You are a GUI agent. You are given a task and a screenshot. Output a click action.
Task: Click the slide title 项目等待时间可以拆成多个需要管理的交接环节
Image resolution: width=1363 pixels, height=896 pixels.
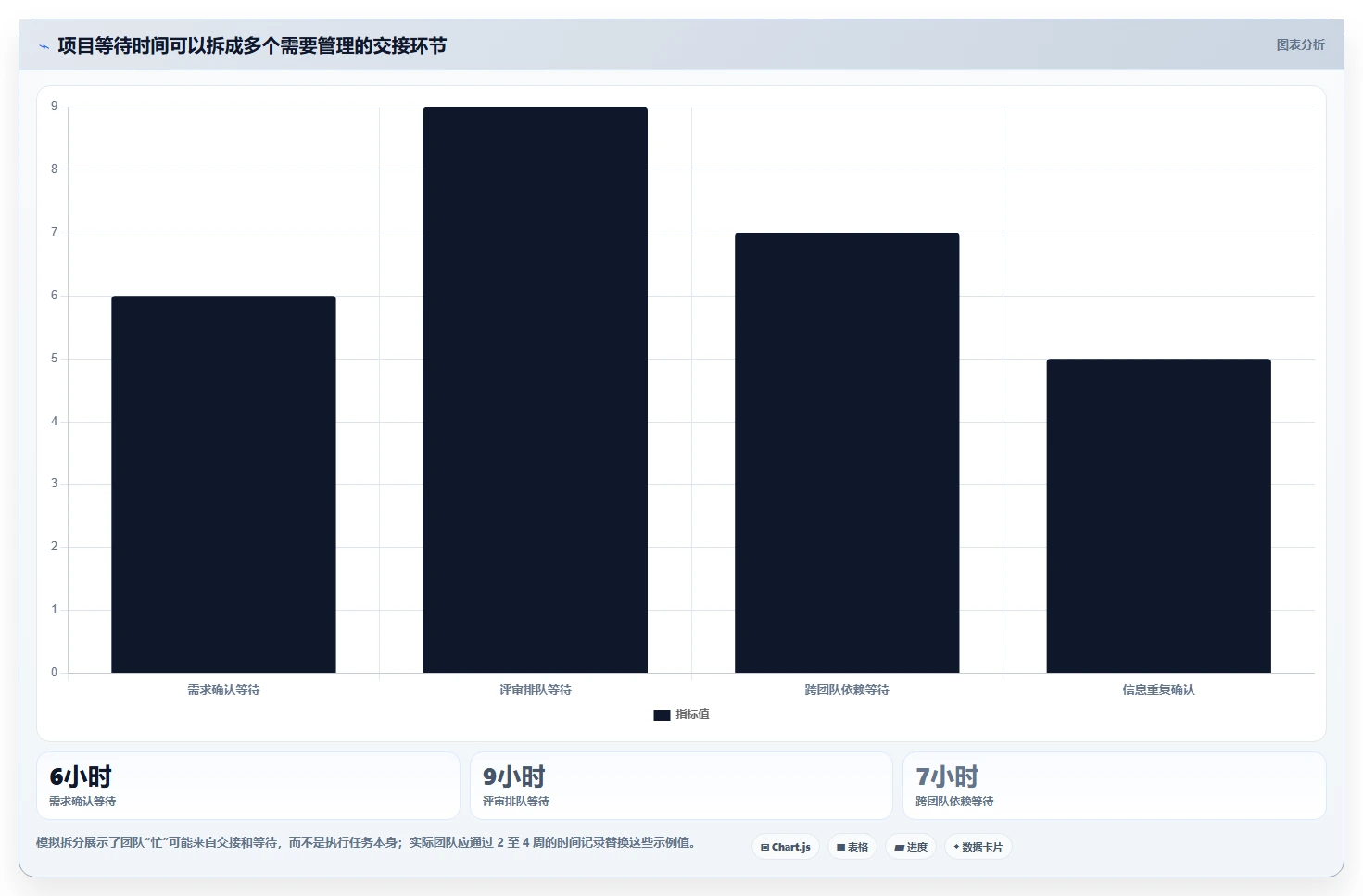(252, 45)
